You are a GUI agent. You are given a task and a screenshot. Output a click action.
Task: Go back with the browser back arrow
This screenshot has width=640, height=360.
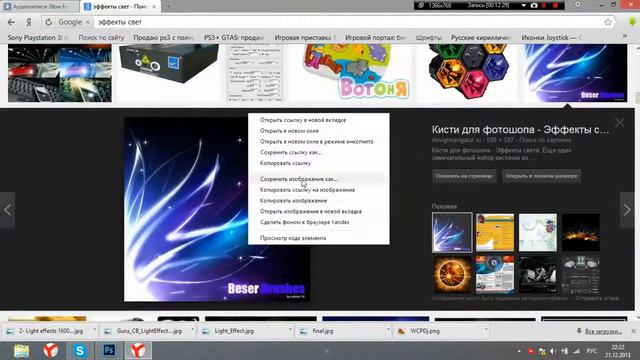(11, 22)
